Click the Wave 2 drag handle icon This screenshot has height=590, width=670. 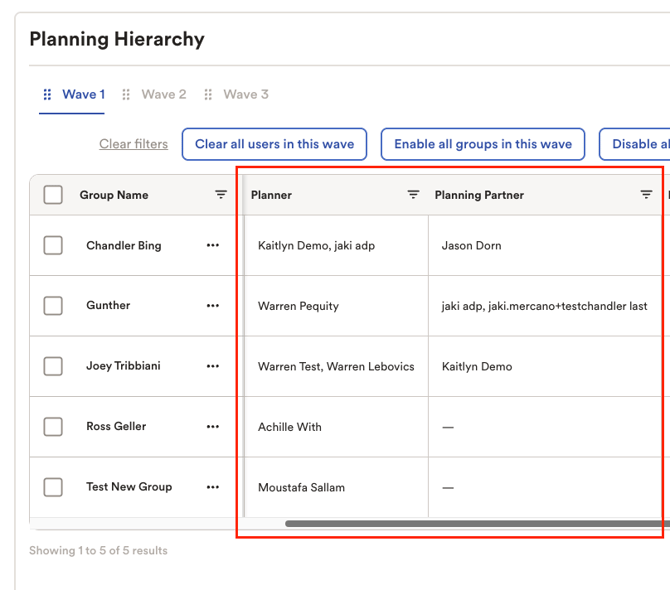pyautogui.click(x=126, y=94)
